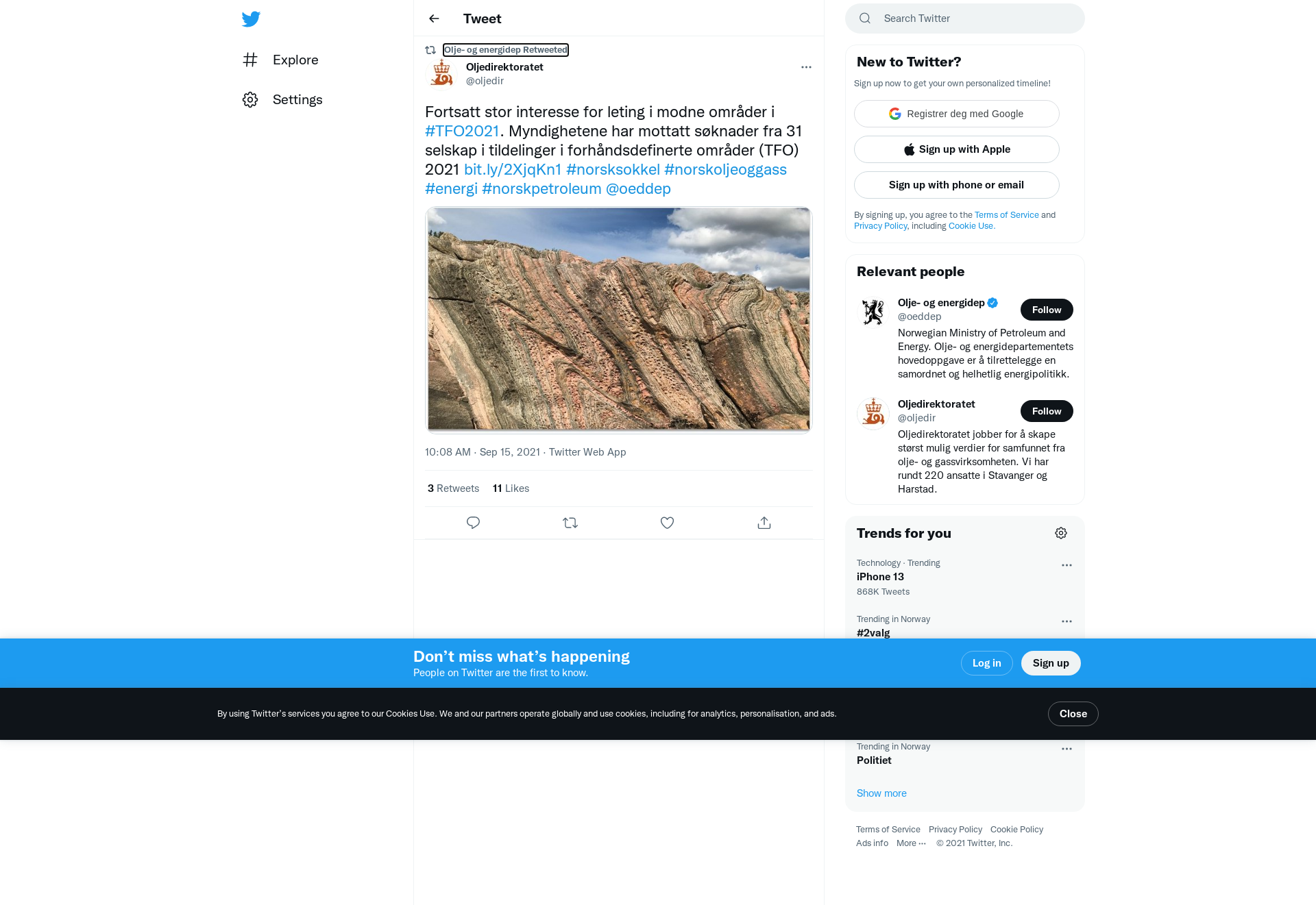The height and width of the screenshot is (905, 1316).
Task: Open the #TFO2021 hashtag link
Action: pyautogui.click(x=462, y=131)
